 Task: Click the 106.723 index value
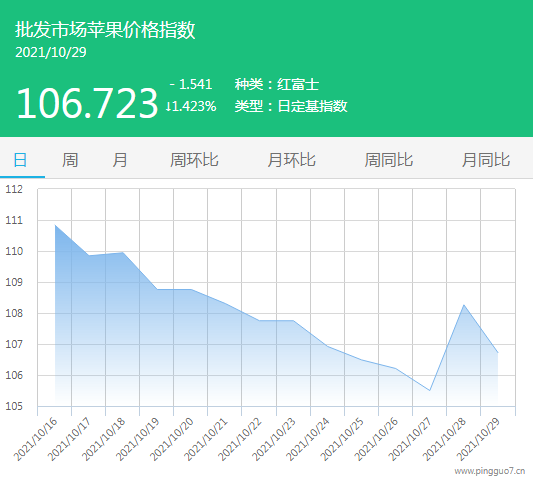pos(87,103)
